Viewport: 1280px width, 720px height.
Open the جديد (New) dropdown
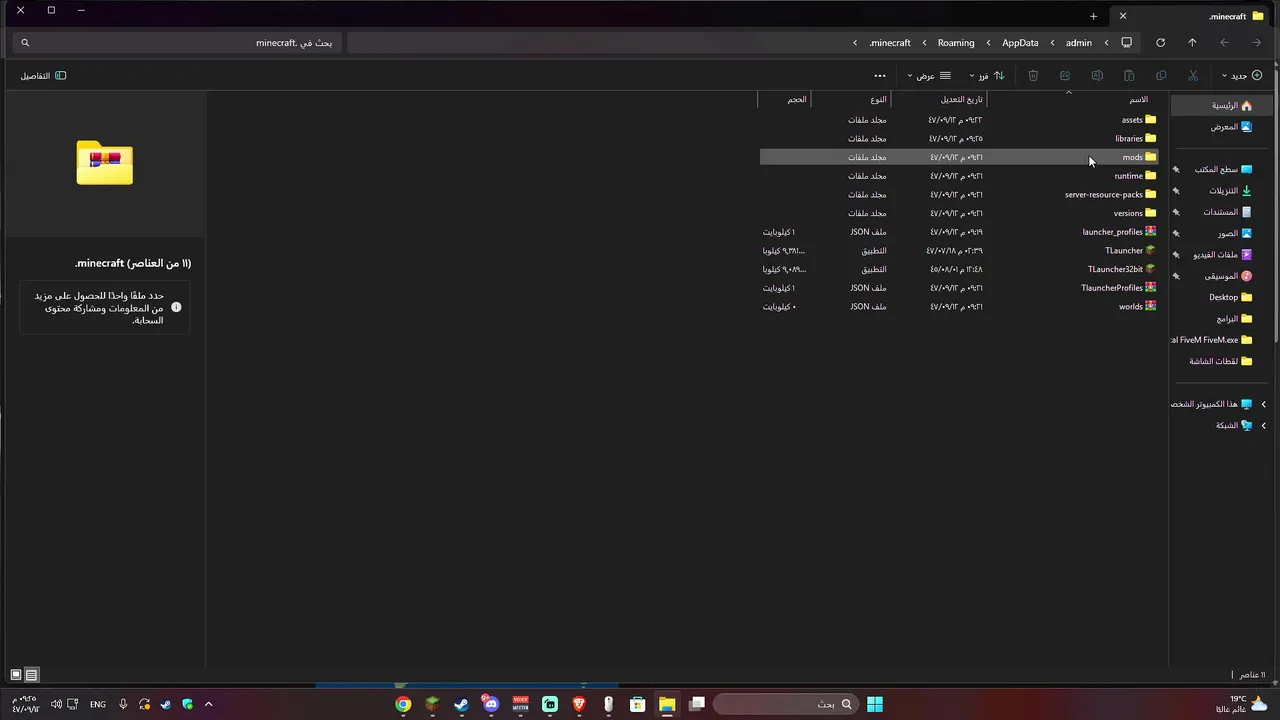[1242, 76]
